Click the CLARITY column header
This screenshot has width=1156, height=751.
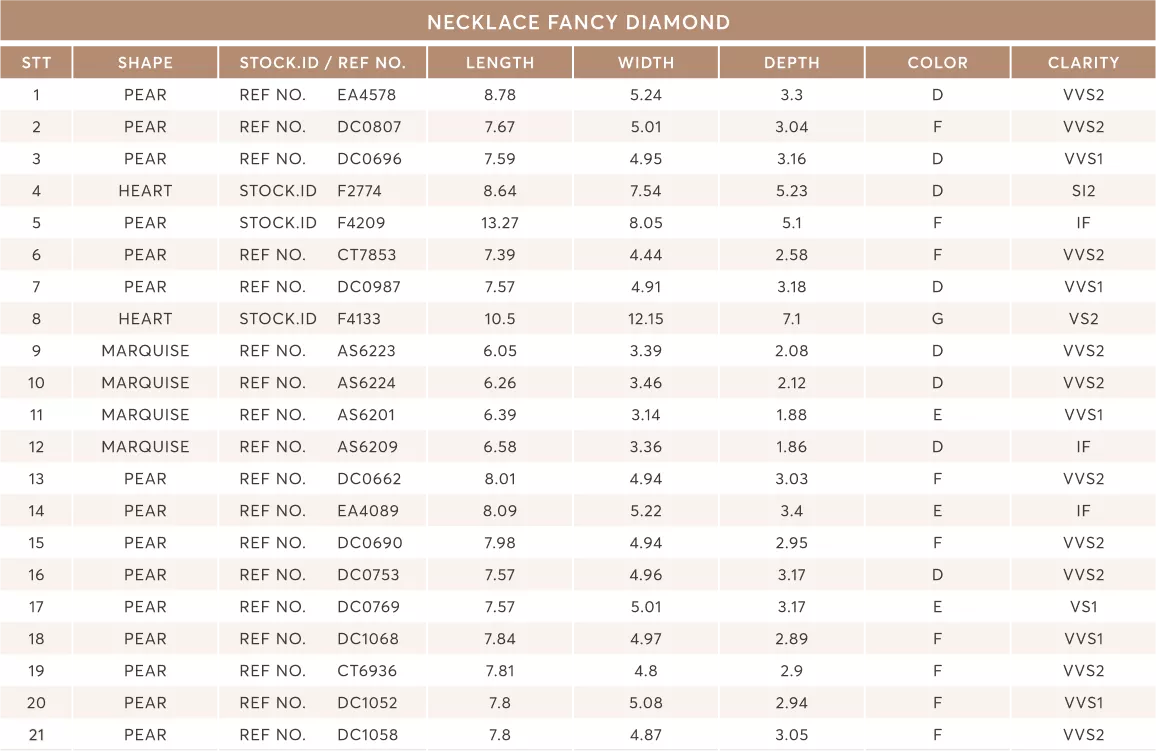click(x=1084, y=63)
